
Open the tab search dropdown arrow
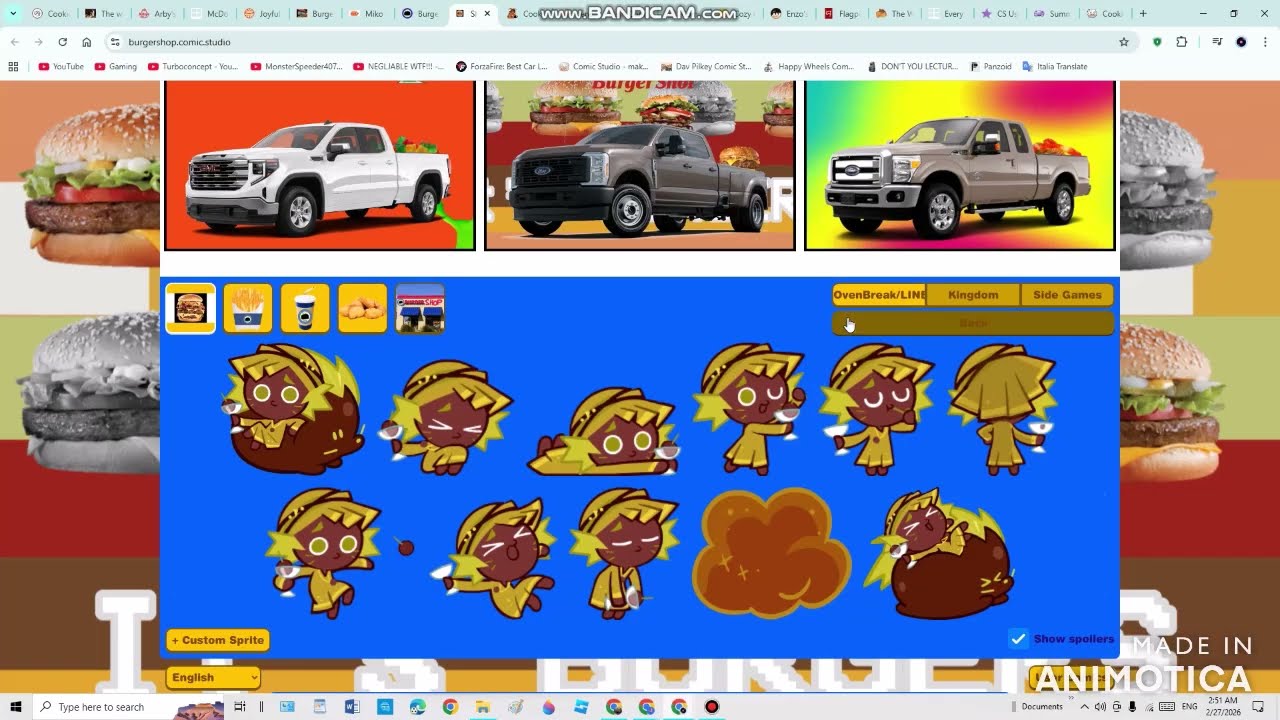click(x=13, y=14)
